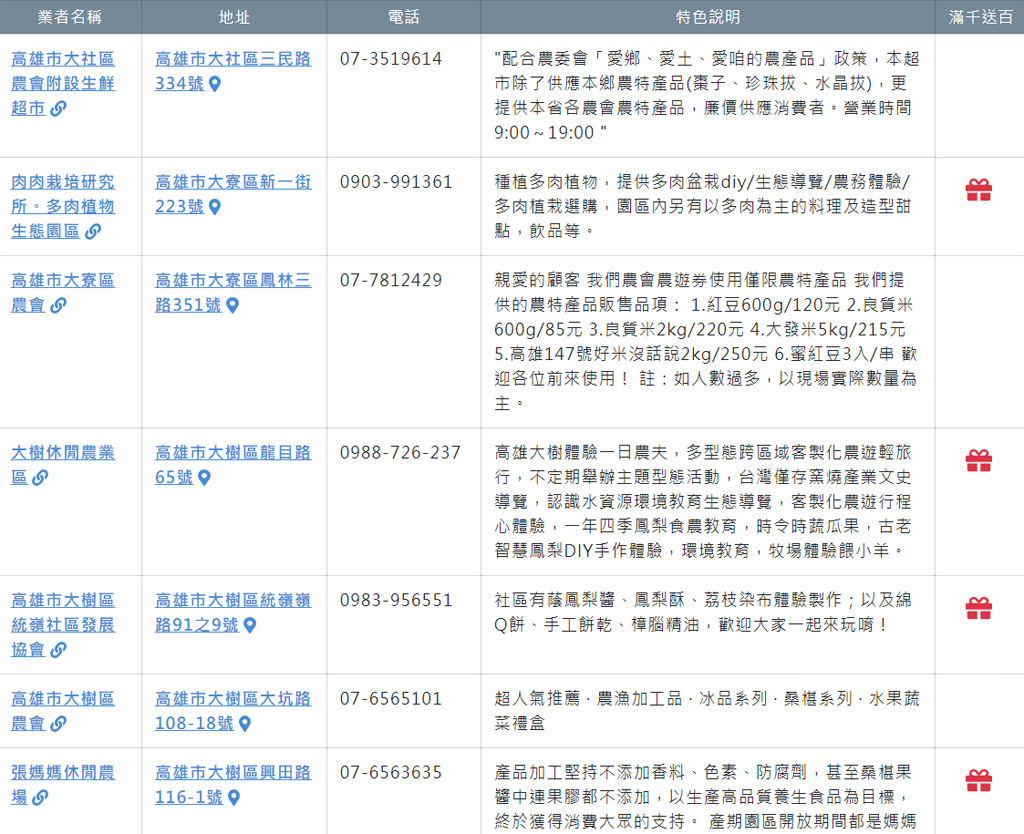This screenshot has height=834, width=1024.
Task: Open 肉肉栽培研究所 多肉植物生態園區 vendor link
Action: 62,206
